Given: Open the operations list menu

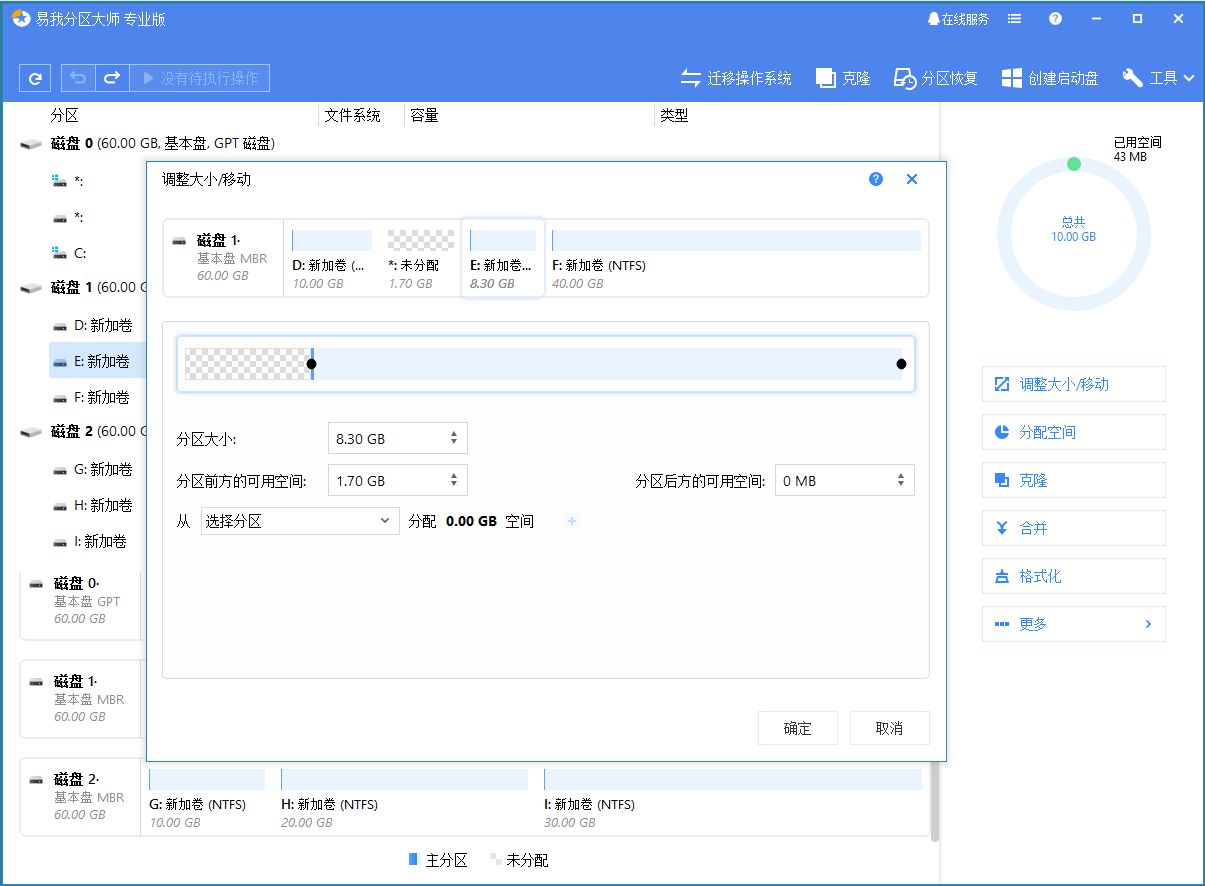Looking at the screenshot, I should point(1014,17).
